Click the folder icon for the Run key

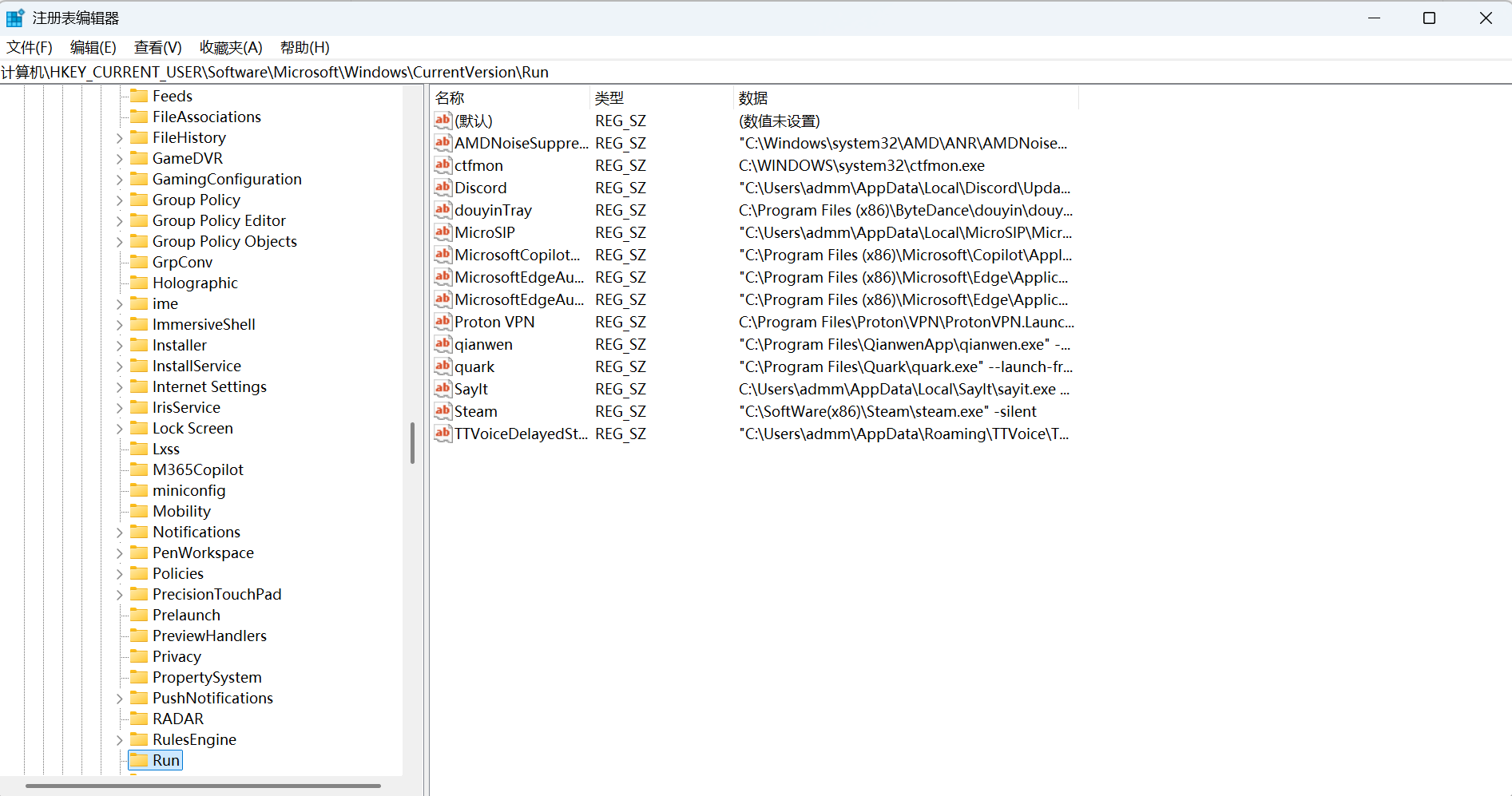coord(140,759)
